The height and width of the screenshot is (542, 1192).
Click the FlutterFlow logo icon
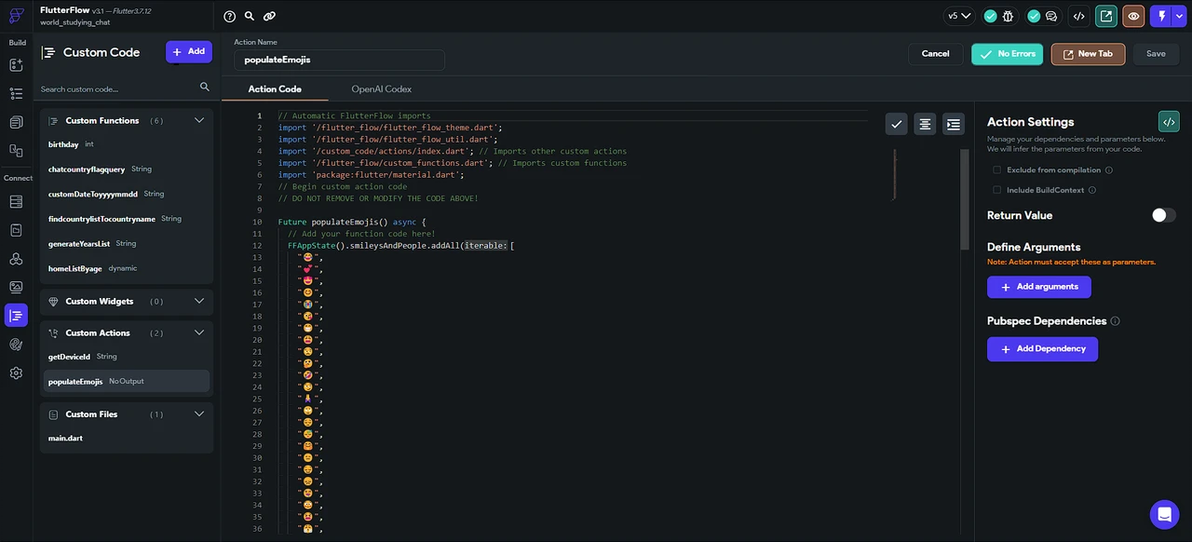[x=16, y=15]
